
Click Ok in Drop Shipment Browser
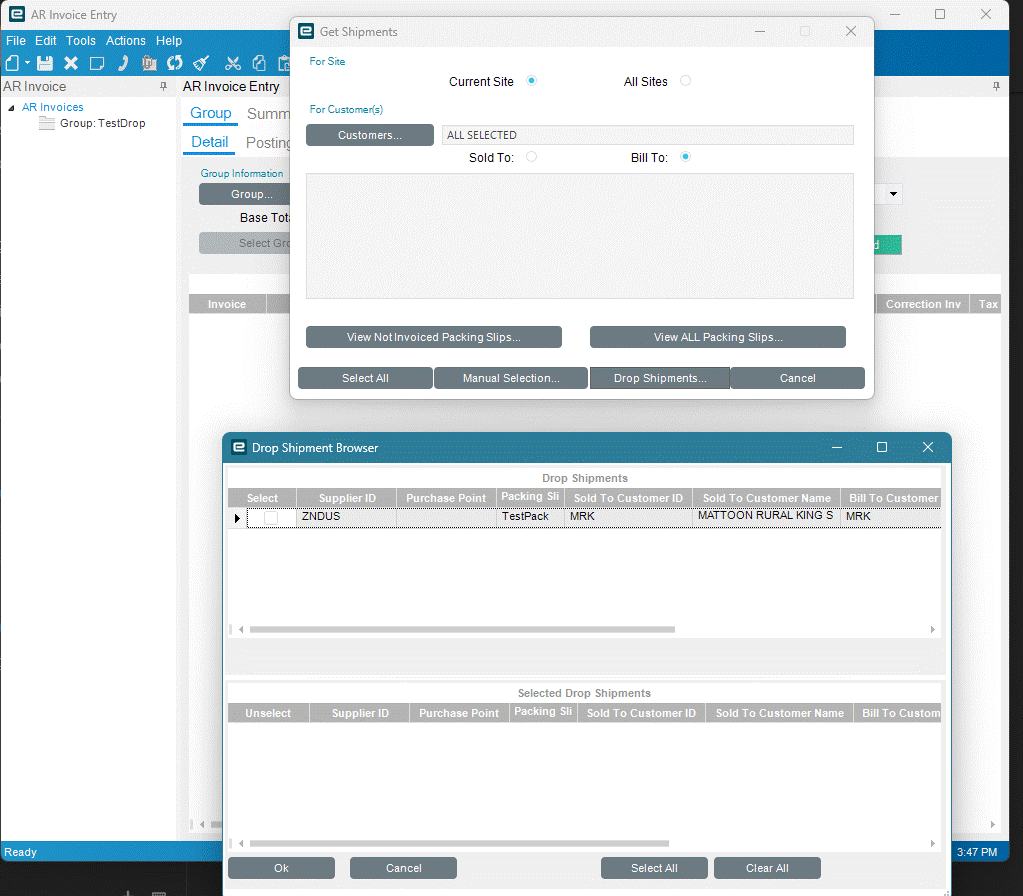[x=281, y=869]
